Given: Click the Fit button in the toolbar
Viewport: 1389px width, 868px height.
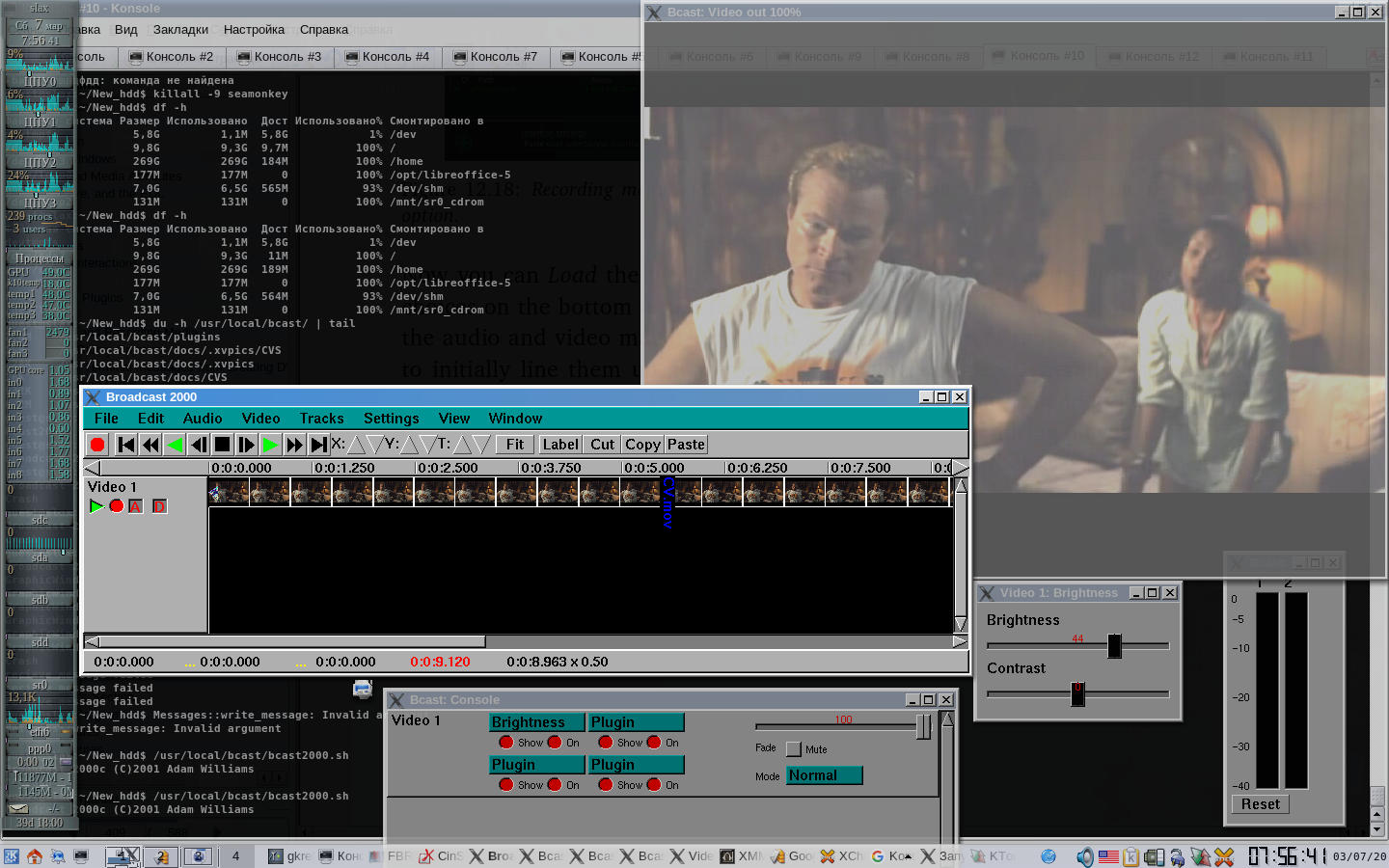Looking at the screenshot, I should click(x=515, y=445).
